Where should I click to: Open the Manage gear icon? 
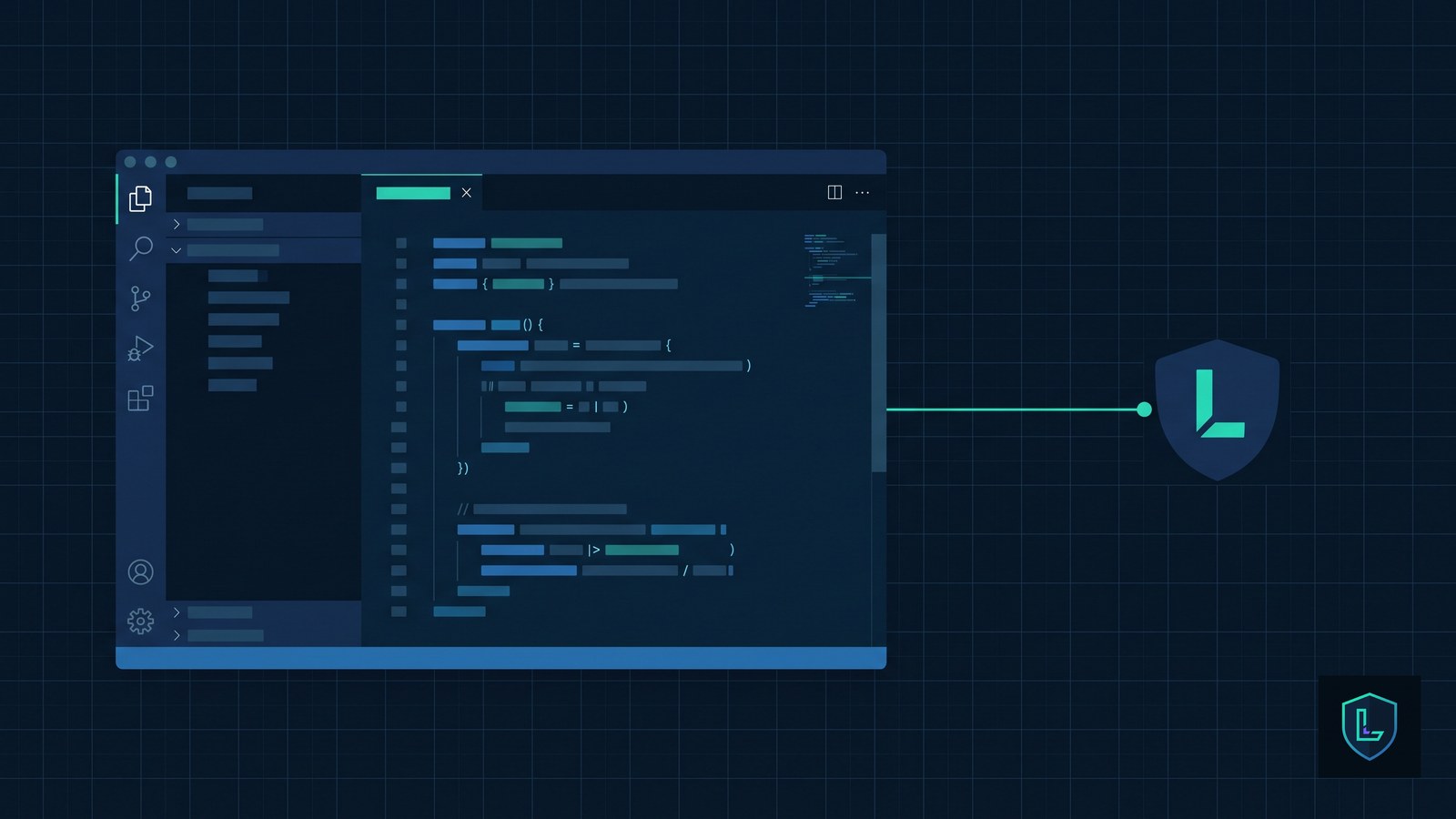(140, 622)
